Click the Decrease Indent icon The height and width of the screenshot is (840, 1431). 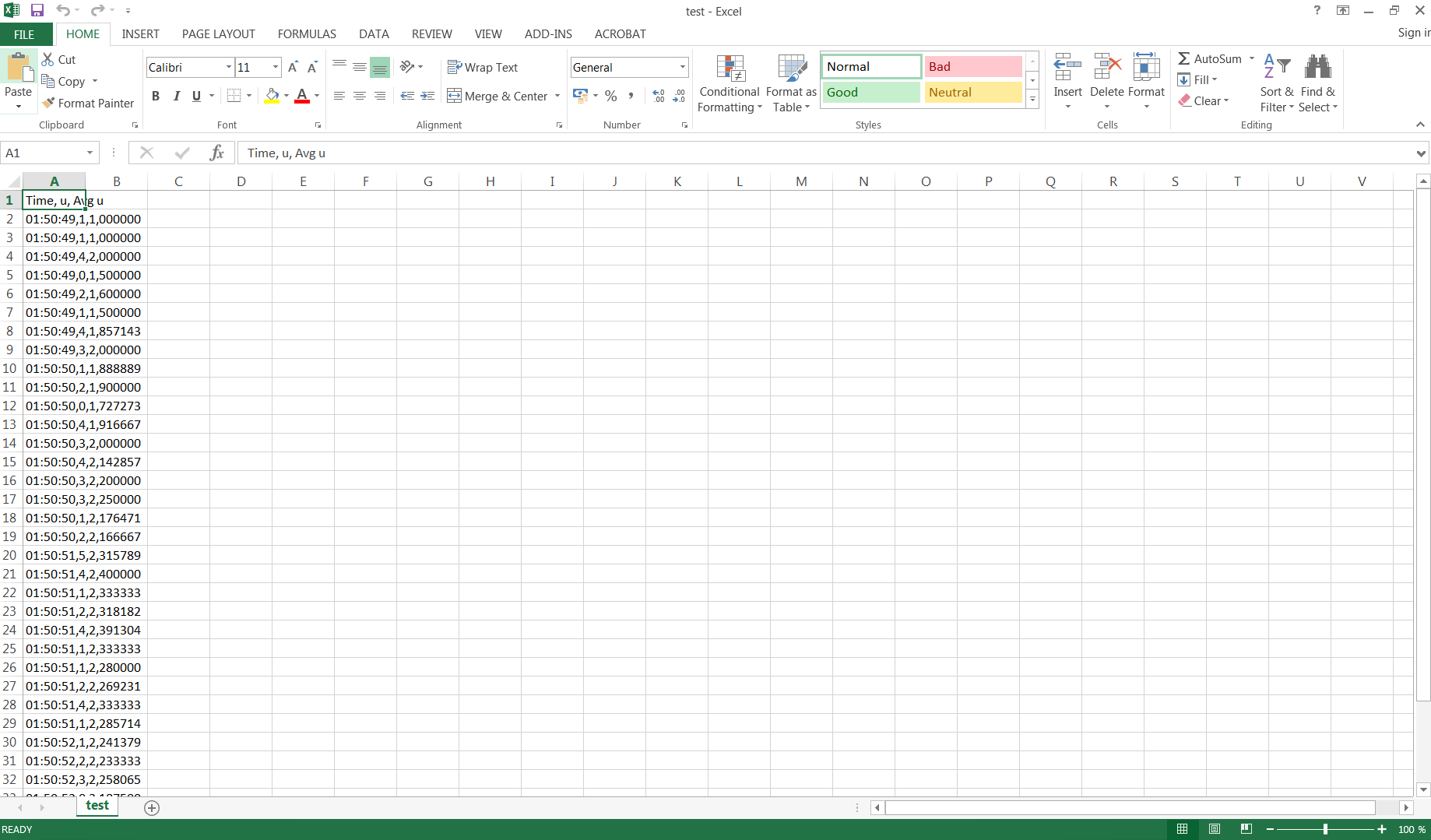tap(407, 96)
